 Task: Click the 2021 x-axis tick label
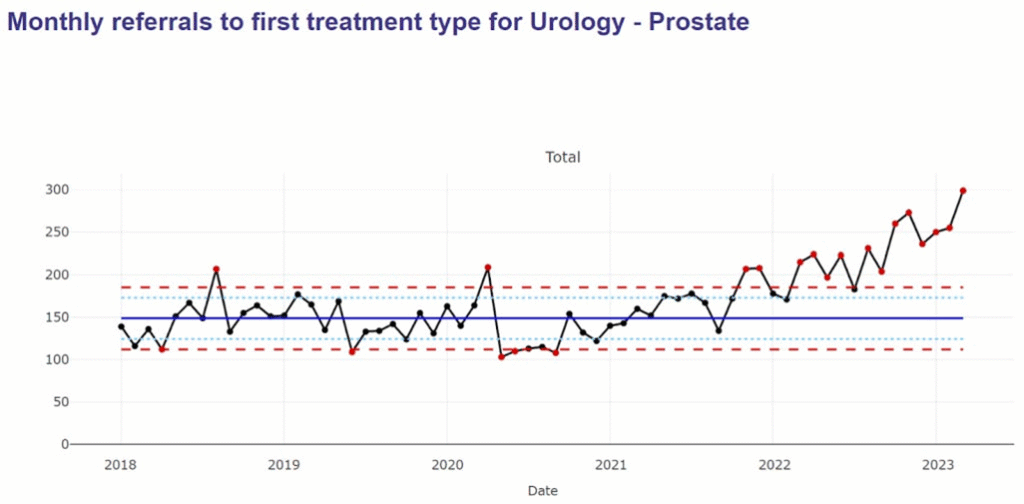(610, 464)
